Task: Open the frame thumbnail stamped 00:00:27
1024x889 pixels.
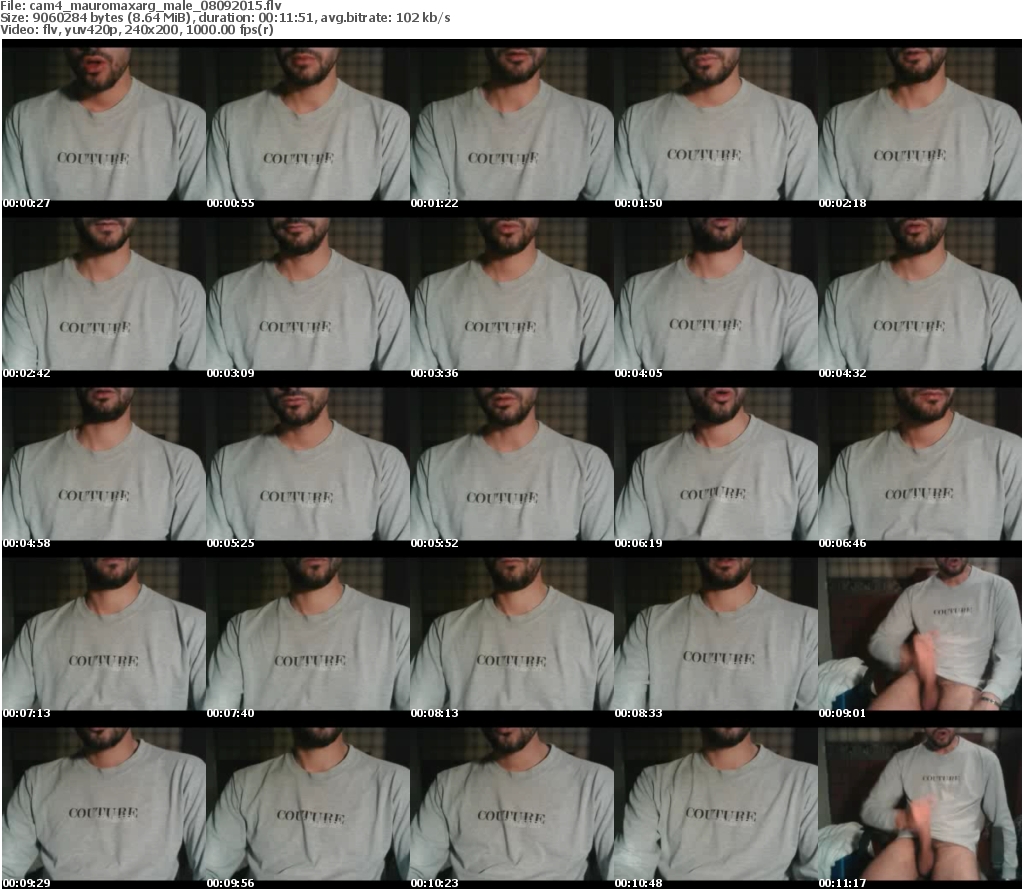Action: [104, 124]
